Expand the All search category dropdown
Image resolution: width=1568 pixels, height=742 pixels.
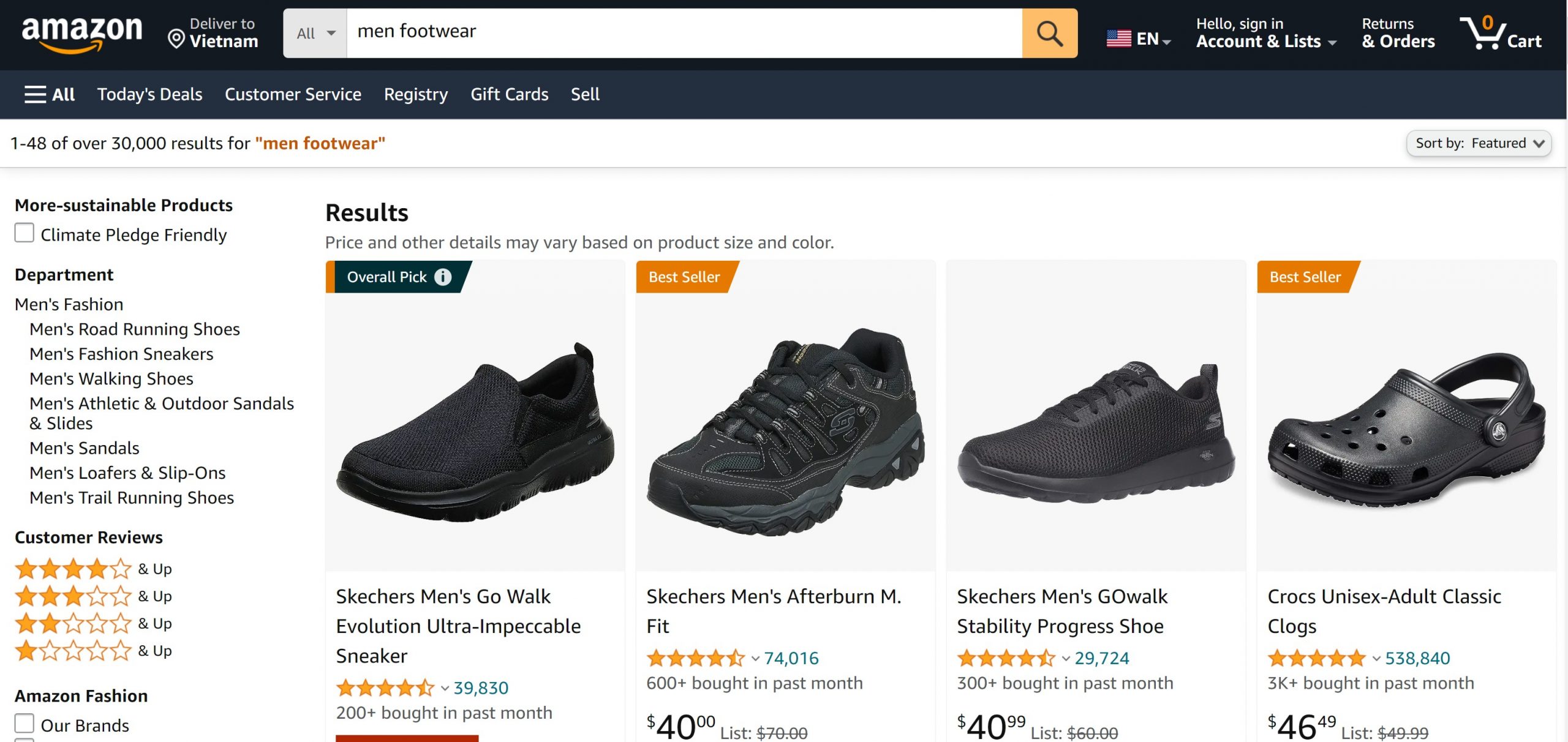315,34
